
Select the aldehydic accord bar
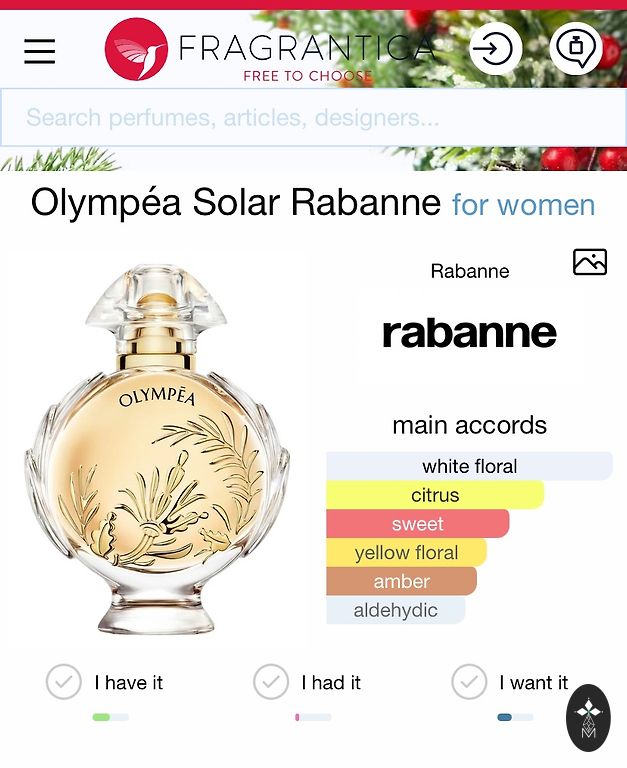click(396, 610)
